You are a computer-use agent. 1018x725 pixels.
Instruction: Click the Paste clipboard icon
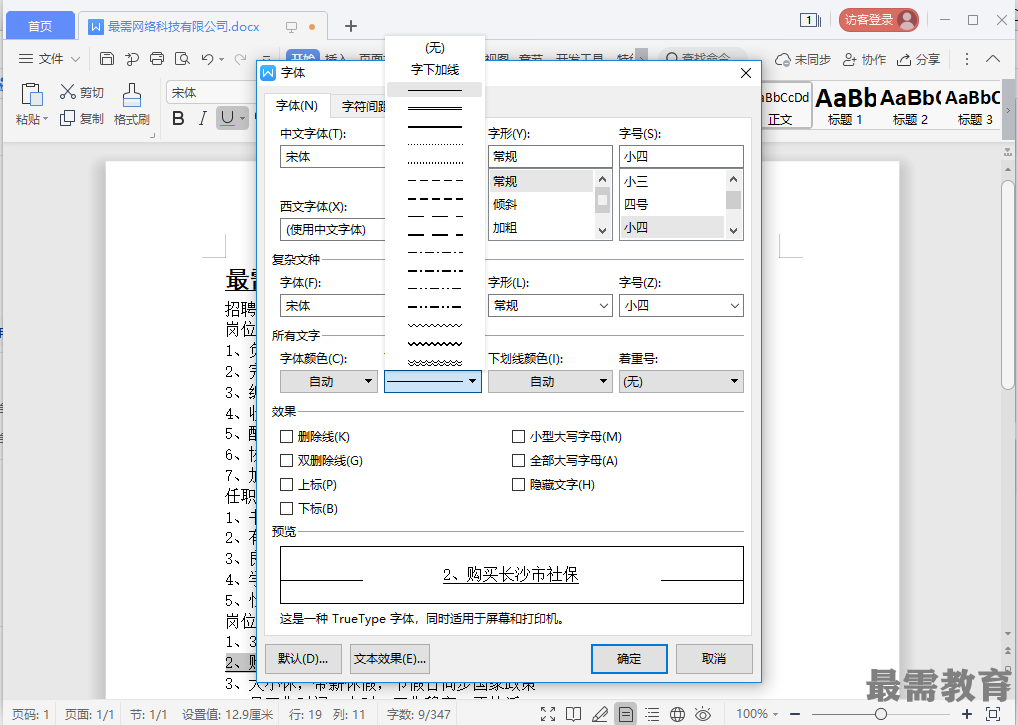[32, 95]
